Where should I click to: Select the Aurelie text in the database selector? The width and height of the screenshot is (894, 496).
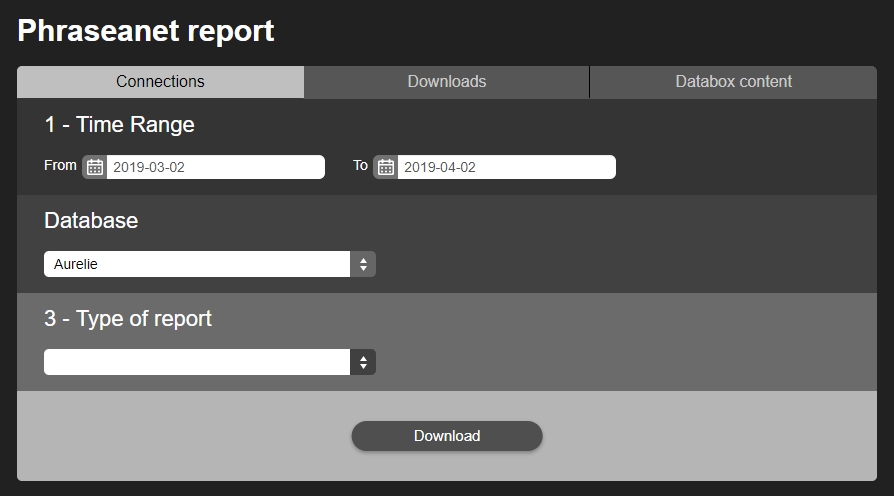[x=76, y=264]
